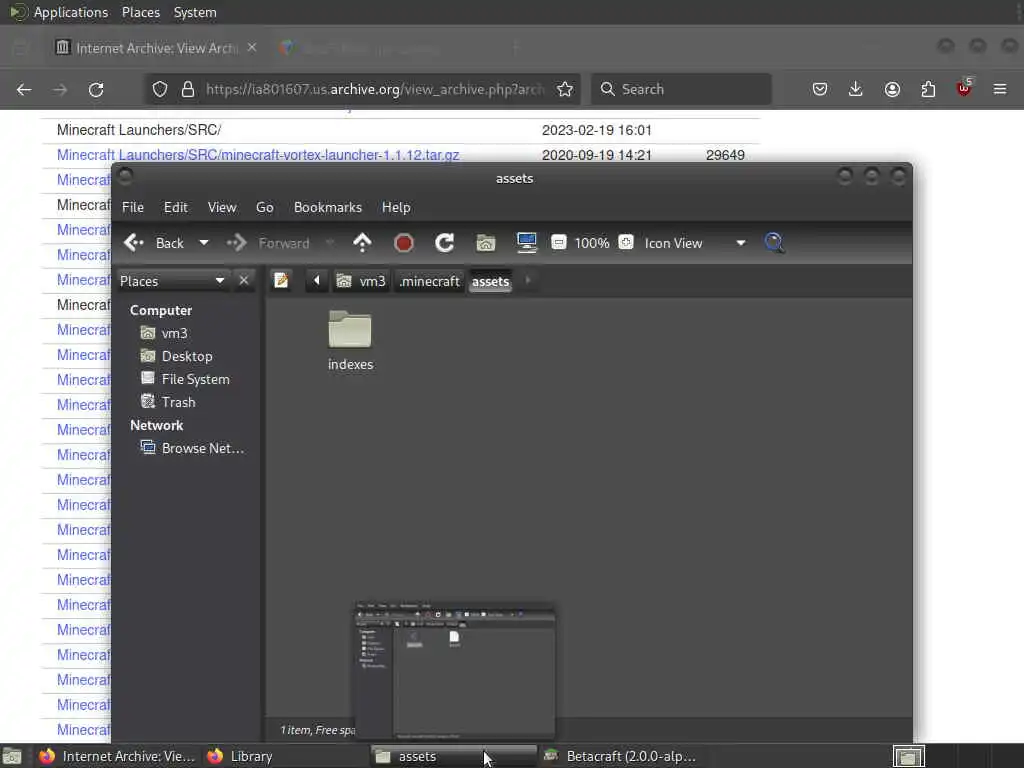Click the show desktop icon in the taskbar
Viewport: 1024px width, 768px height.
[12, 756]
